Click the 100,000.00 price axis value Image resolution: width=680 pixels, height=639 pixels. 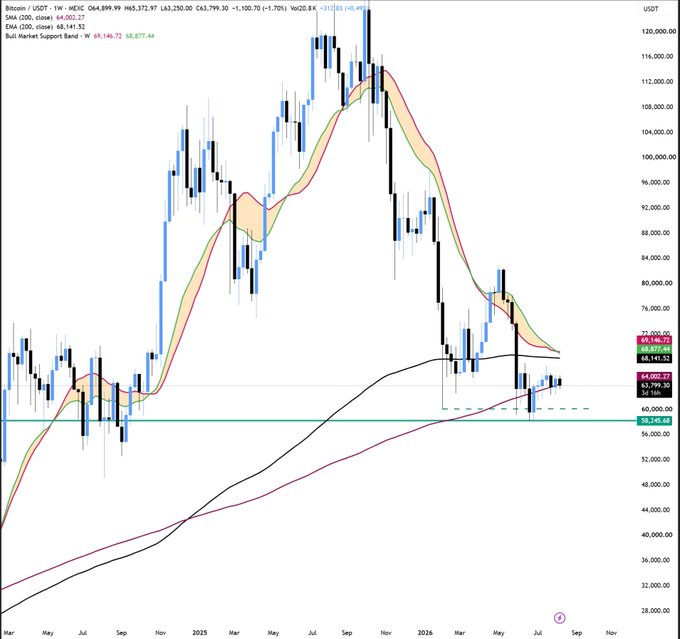658,157
